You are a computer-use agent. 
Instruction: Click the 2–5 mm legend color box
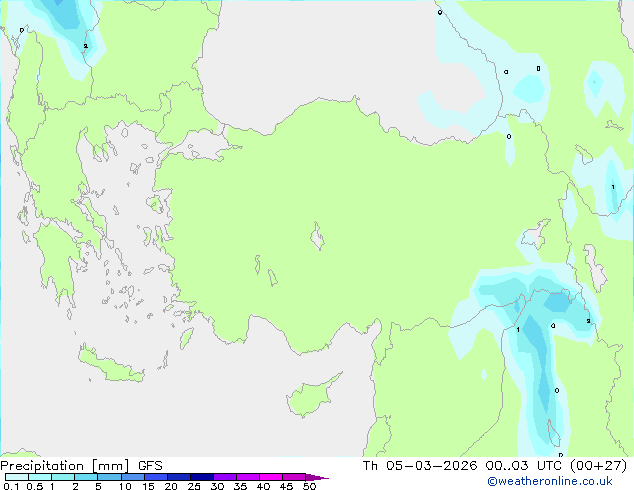coord(86,477)
